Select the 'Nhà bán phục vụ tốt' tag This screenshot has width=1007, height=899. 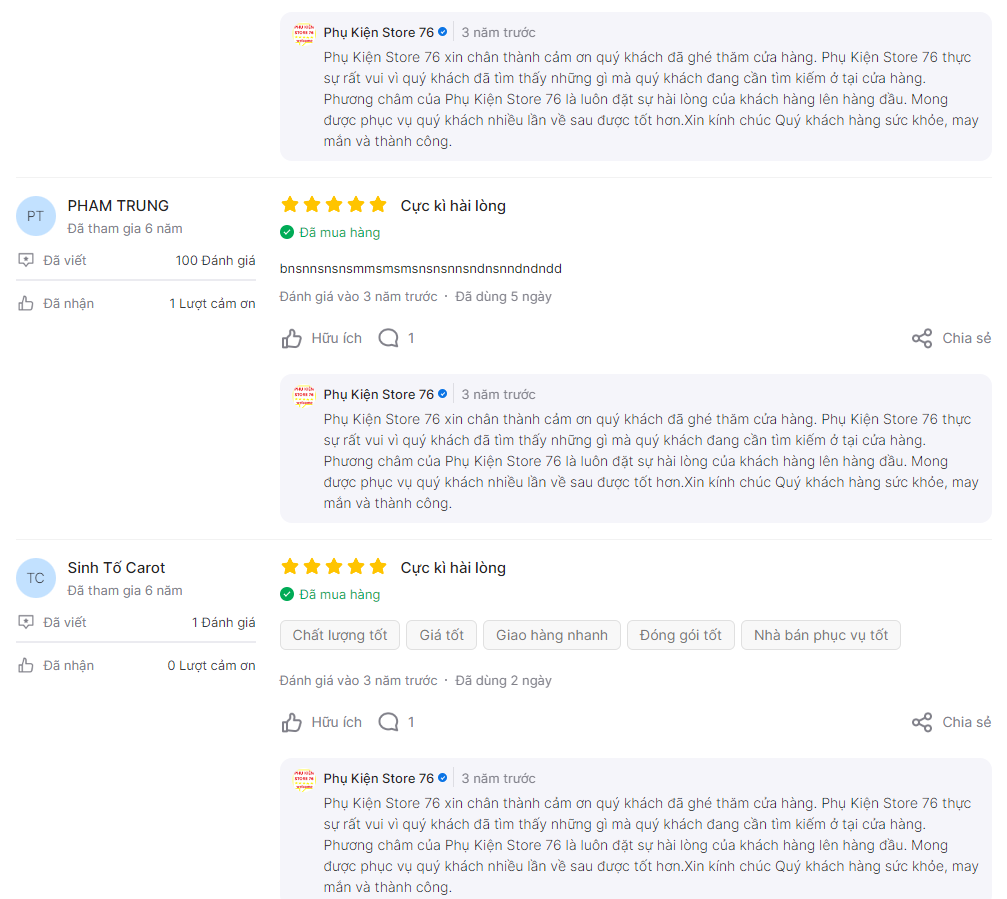coord(821,635)
